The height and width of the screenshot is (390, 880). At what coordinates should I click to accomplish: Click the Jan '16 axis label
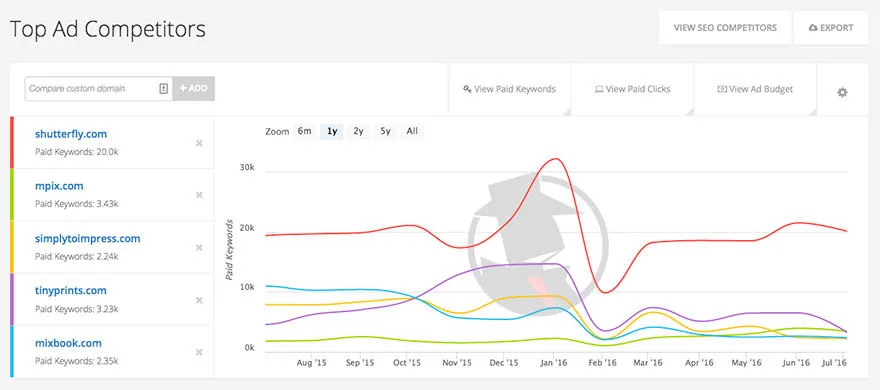[553, 363]
